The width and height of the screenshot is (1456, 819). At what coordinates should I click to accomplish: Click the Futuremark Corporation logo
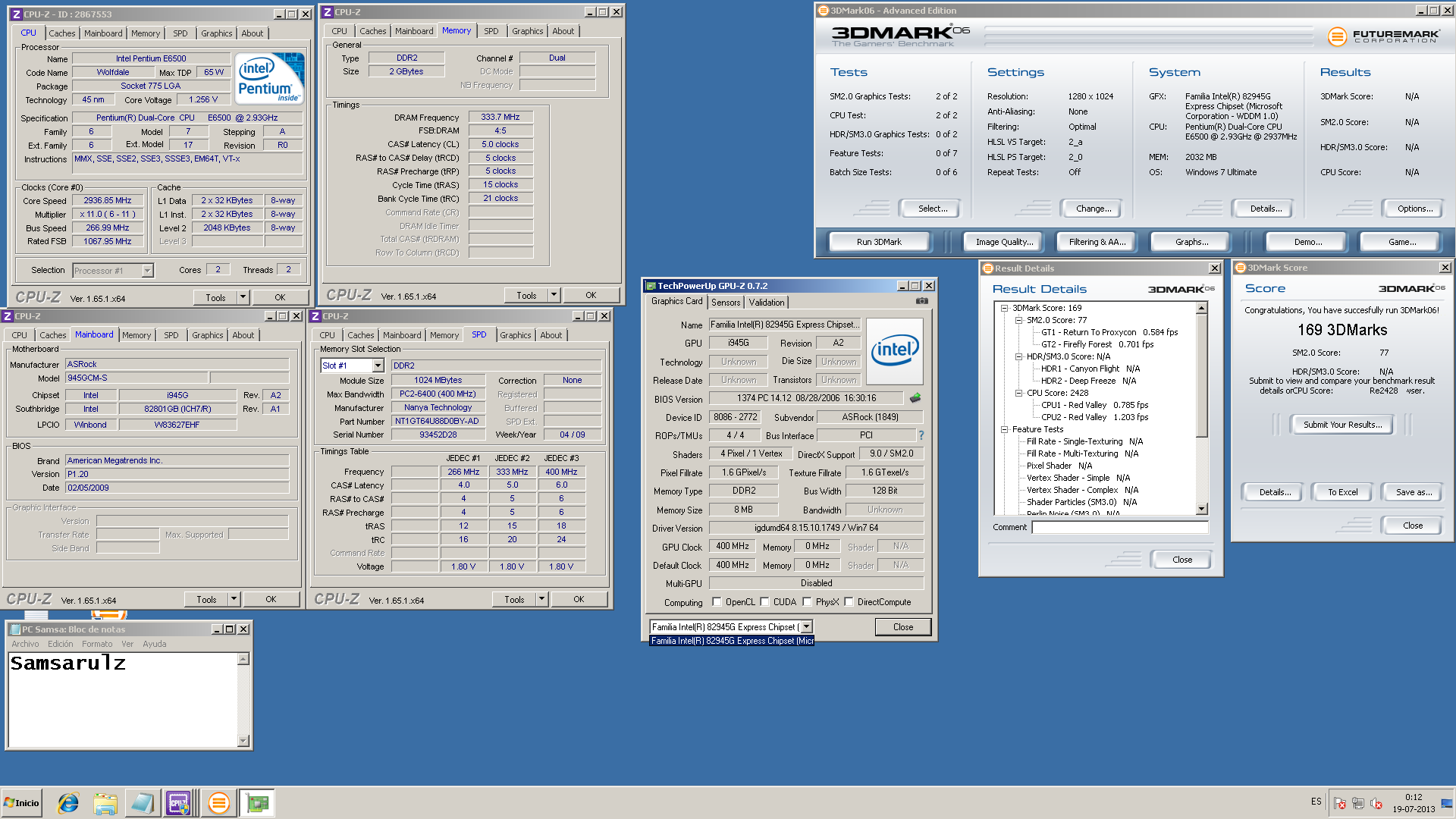pyautogui.click(x=1383, y=36)
